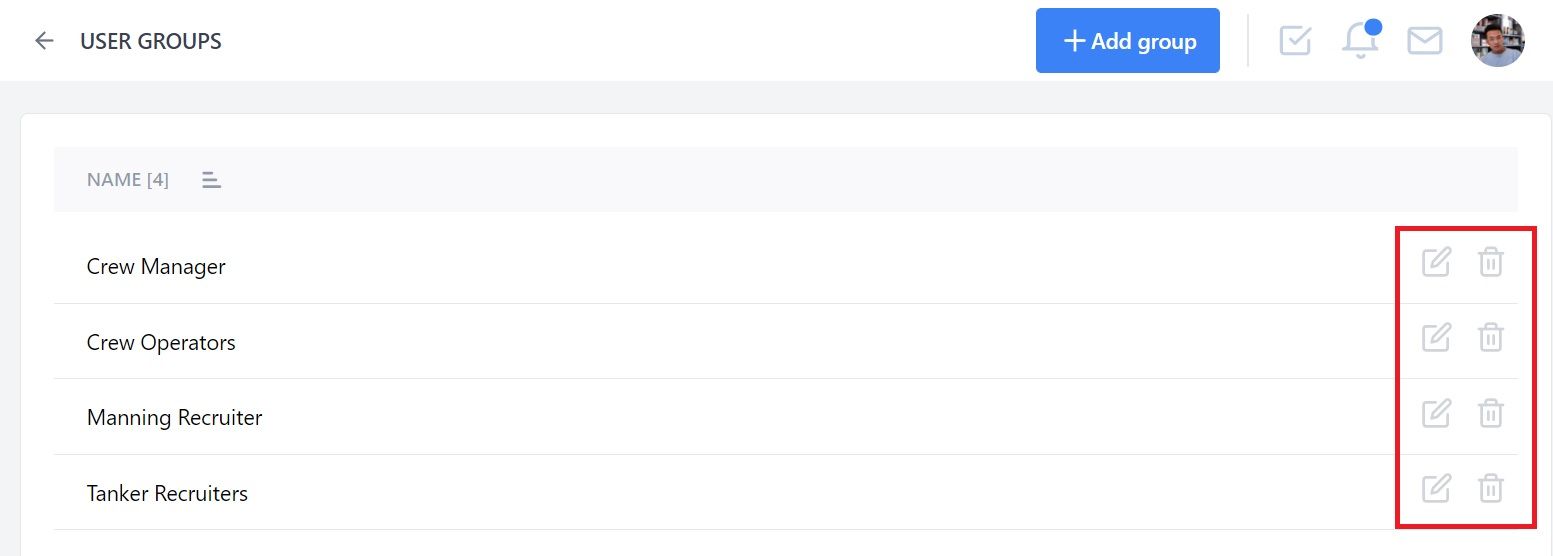The height and width of the screenshot is (556, 1553).
Task: Click the NAME [4] column header
Action: tap(128, 180)
